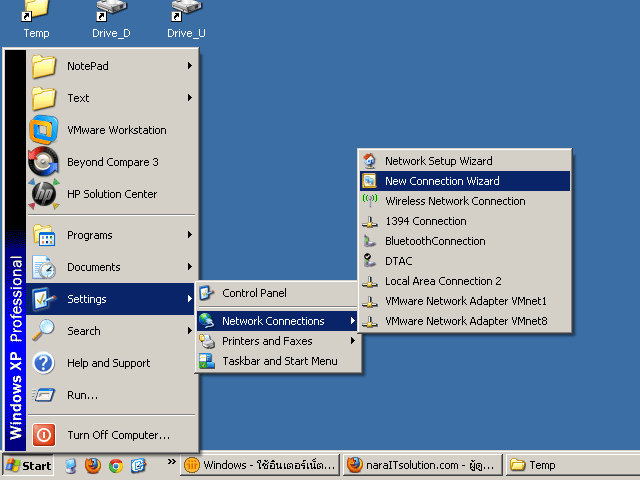Click the VMnet8 adapter icon
This screenshot has height=480, width=640.
pyautogui.click(x=370, y=322)
